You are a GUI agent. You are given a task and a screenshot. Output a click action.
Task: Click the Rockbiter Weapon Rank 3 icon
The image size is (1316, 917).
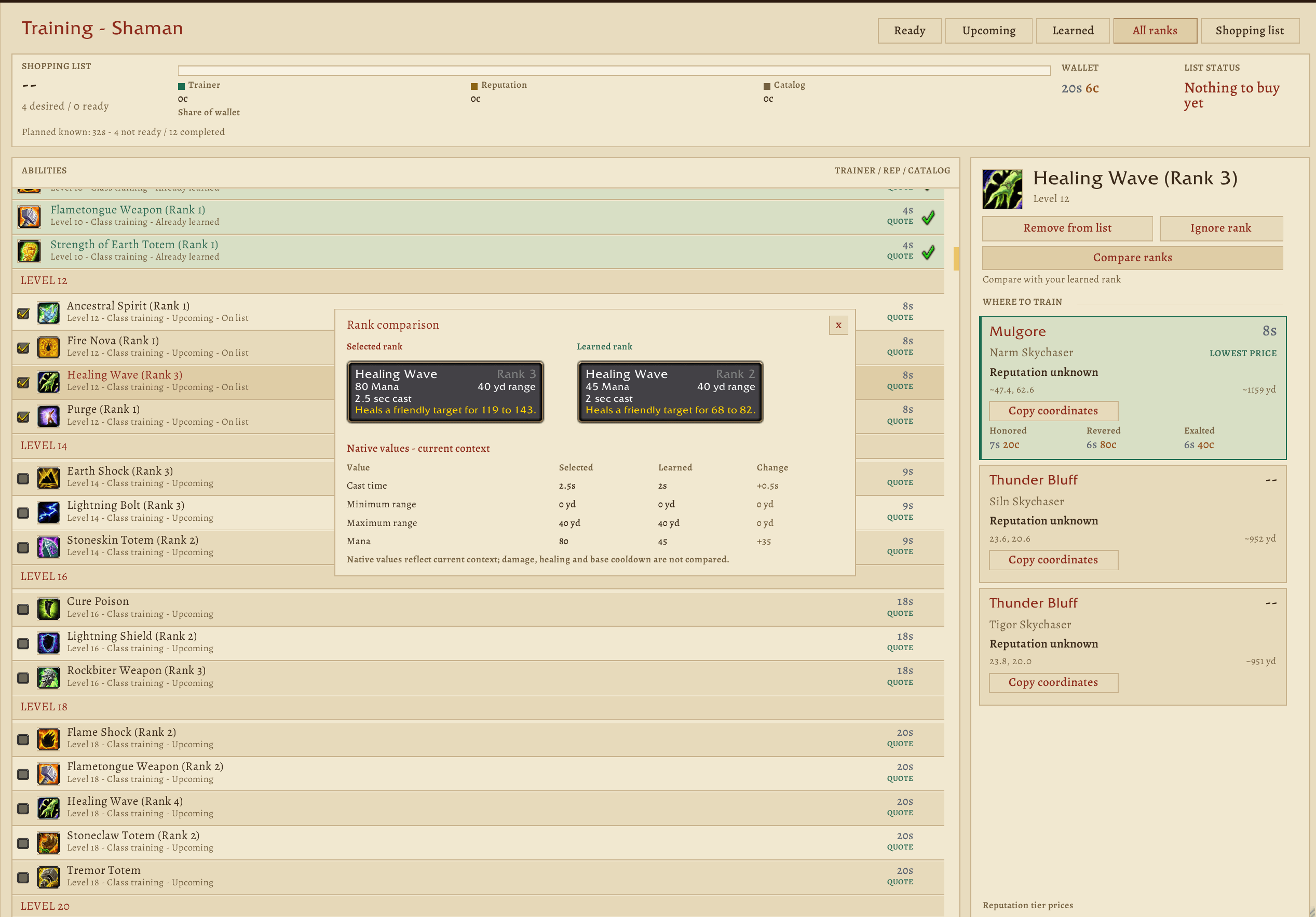tap(48, 678)
